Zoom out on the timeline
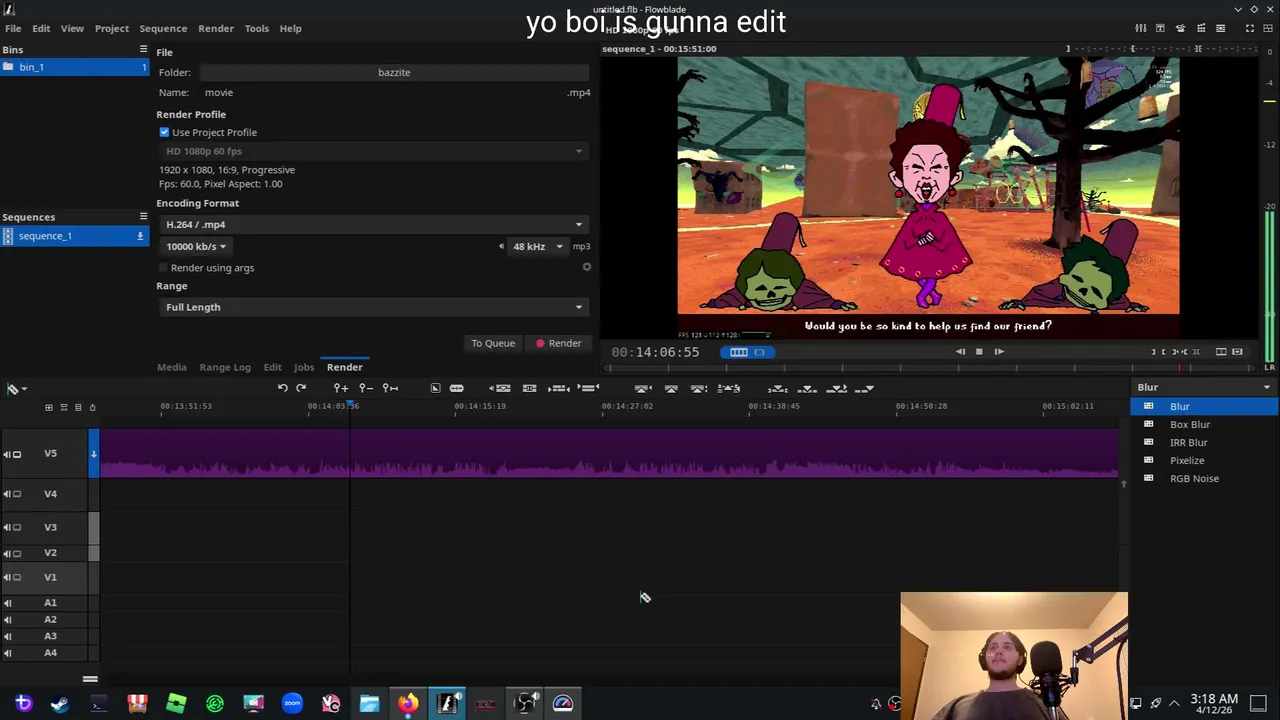The image size is (1280, 720). 366,388
